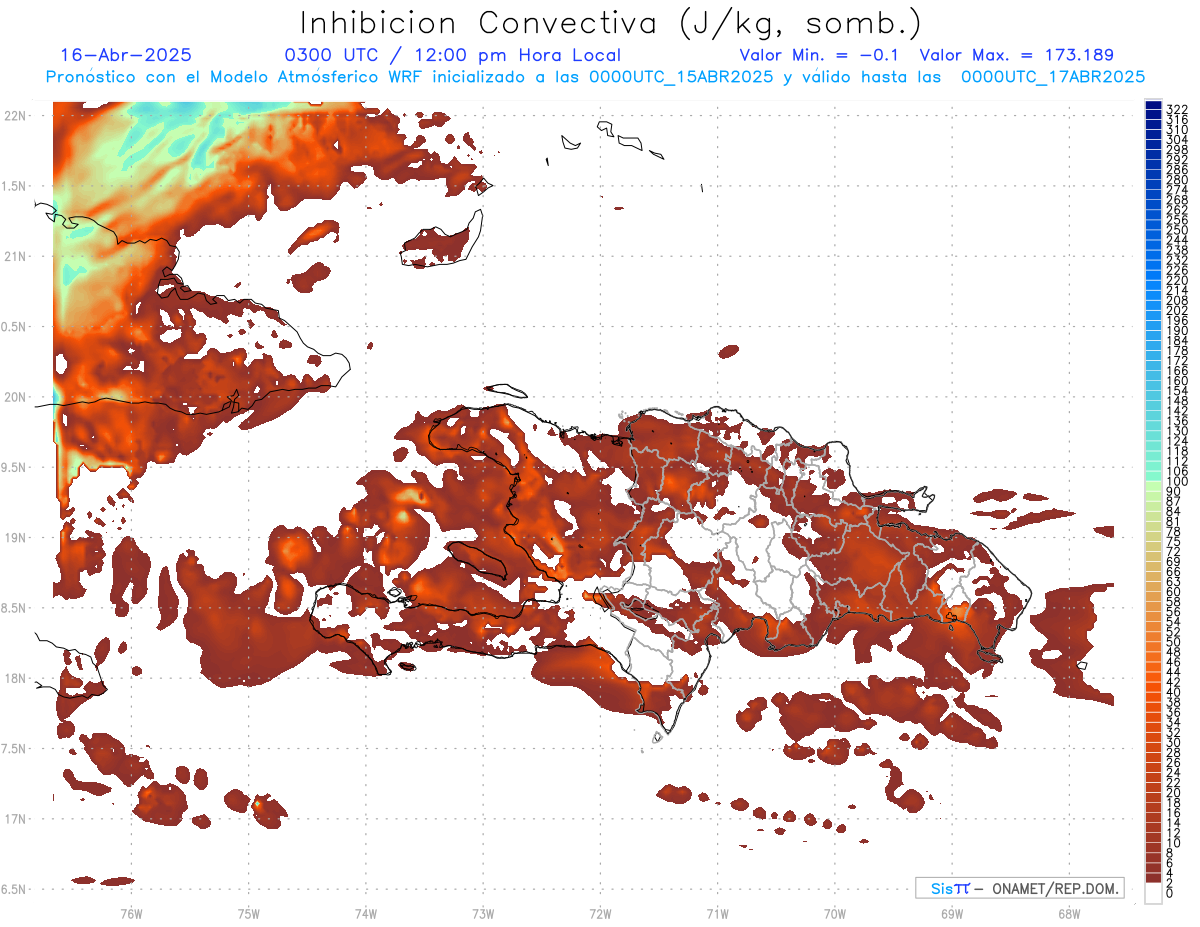Click the '202' value on color scale
Screen dimensions: 1200x927
[x=1176, y=310]
